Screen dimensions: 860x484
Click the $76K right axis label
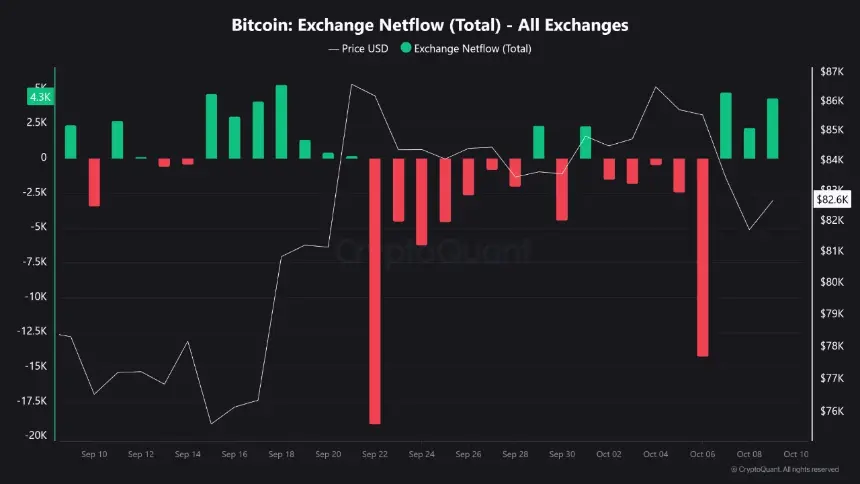click(x=832, y=411)
